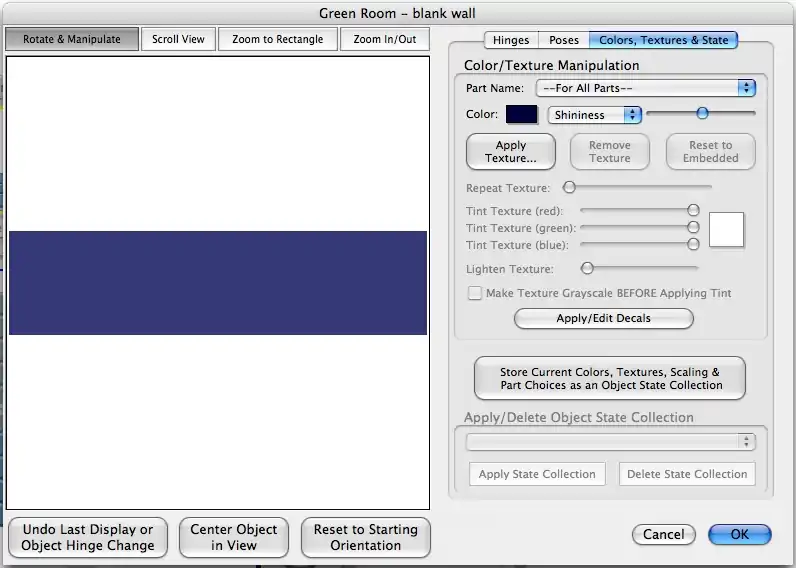
Task: Open the Hinges tab
Action: pyautogui.click(x=511, y=40)
